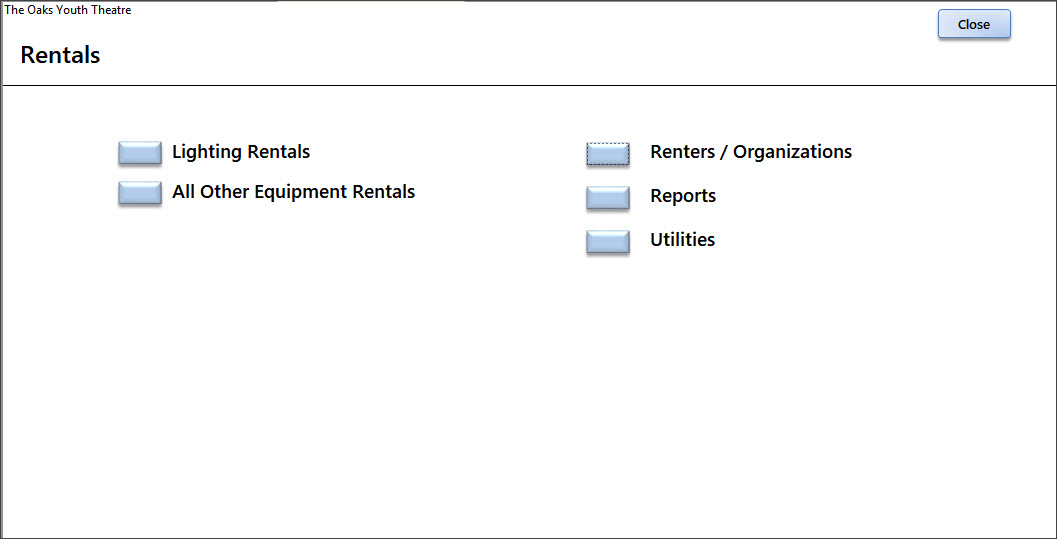The height and width of the screenshot is (539, 1057).
Task: Click the blue button beside Lighting Rentals
Action: coord(140,153)
